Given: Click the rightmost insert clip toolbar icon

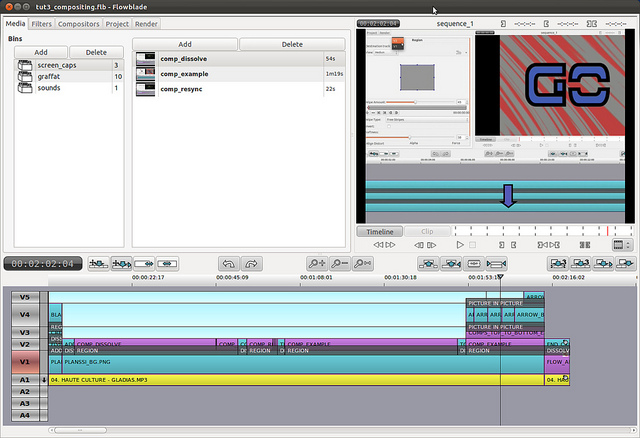Looking at the screenshot, I should pyautogui.click(x=626, y=263).
